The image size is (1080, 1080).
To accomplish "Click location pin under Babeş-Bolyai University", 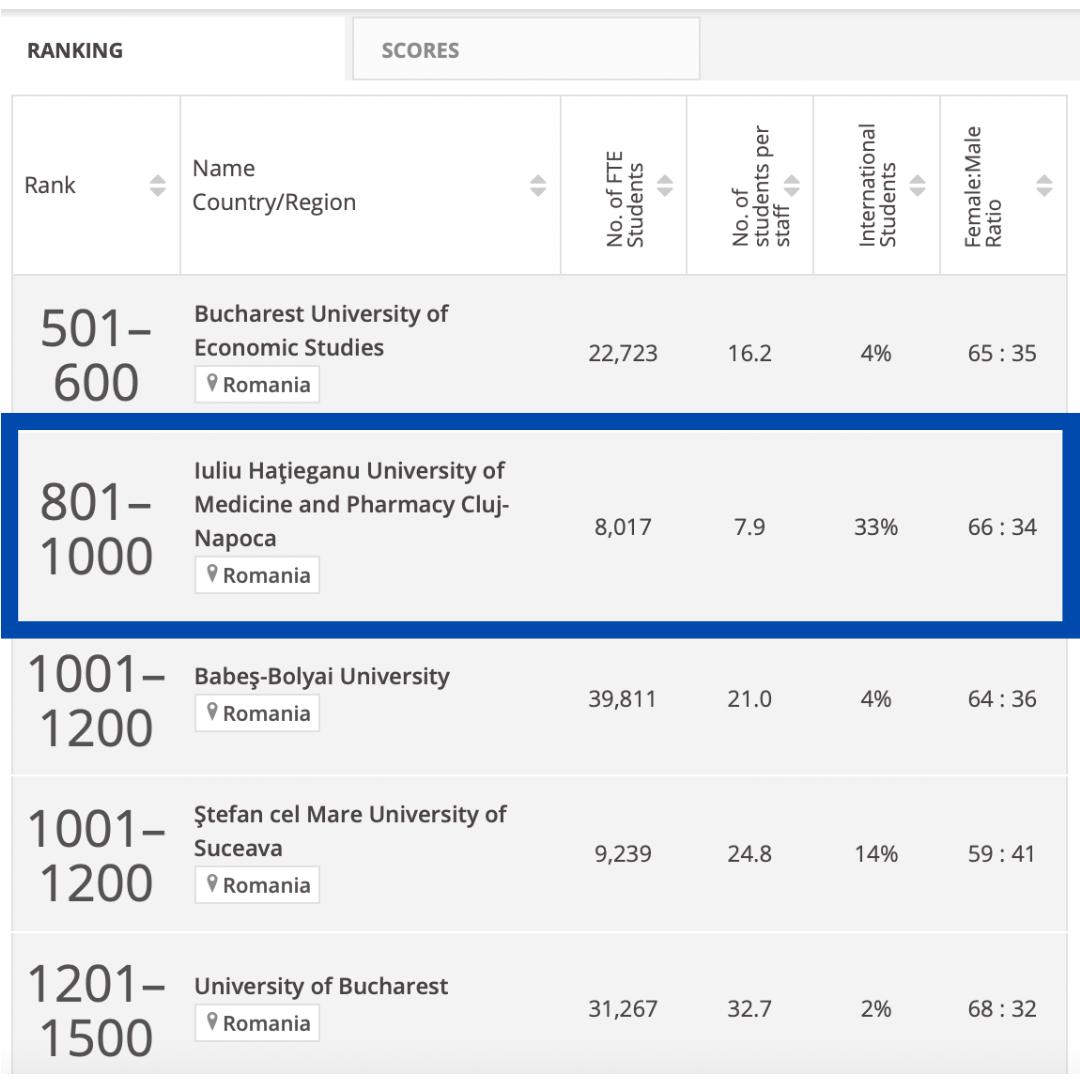I will coord(212,713).
